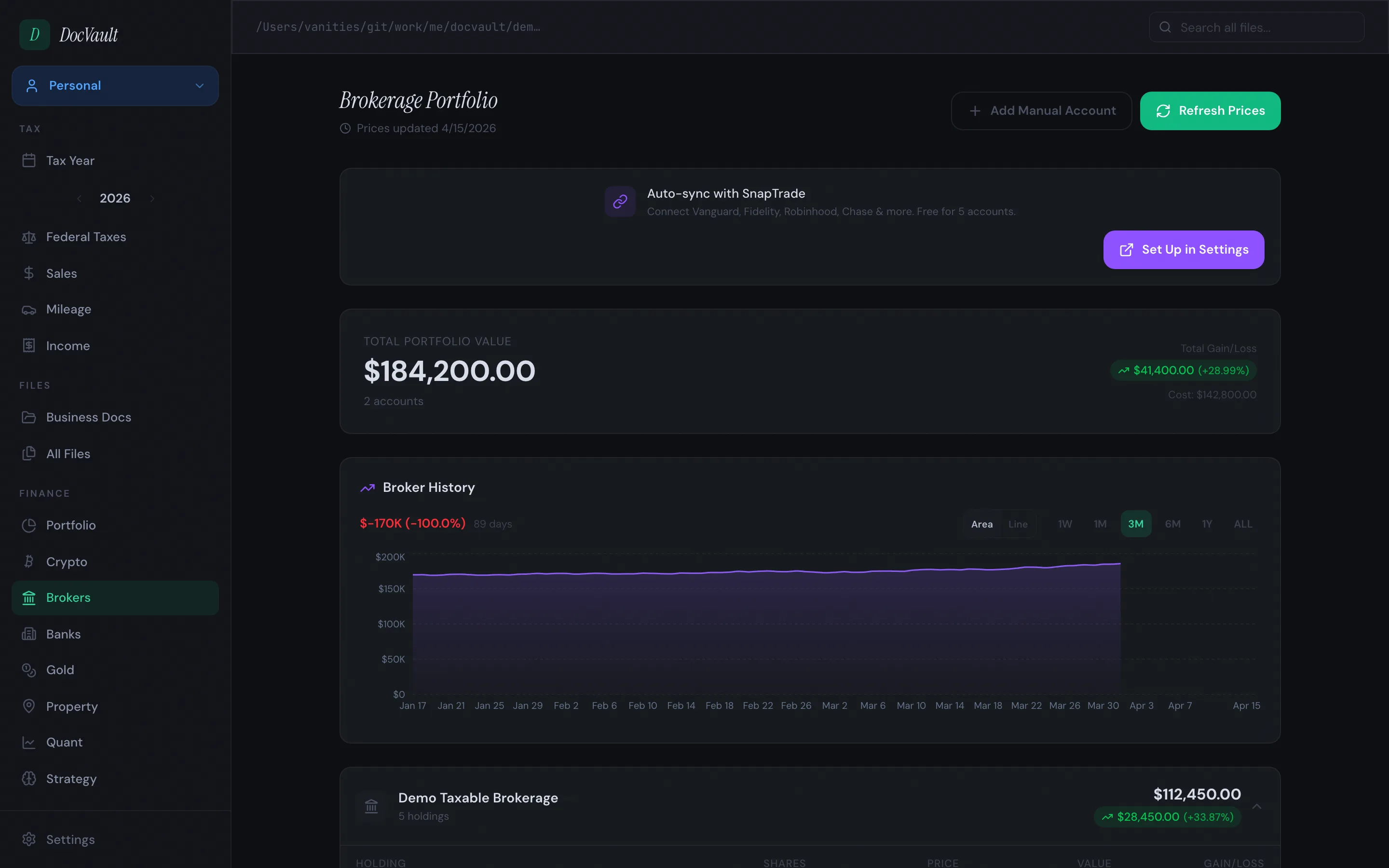Click the clock icon beside Prices updated

click(345, 129)
